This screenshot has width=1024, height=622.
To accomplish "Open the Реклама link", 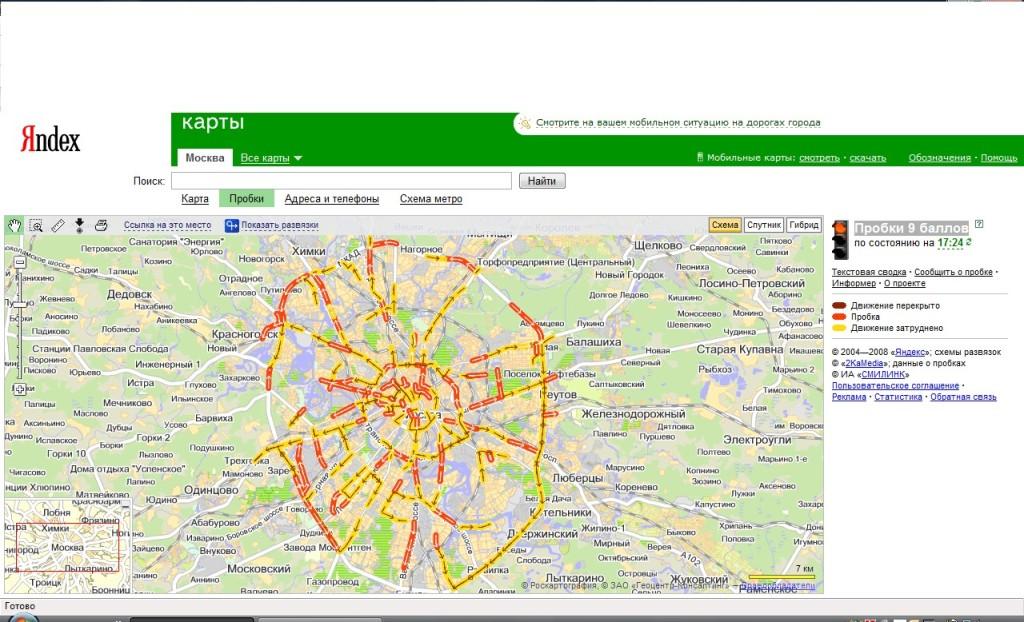I will pyautogui.click(x=849, y=397).
